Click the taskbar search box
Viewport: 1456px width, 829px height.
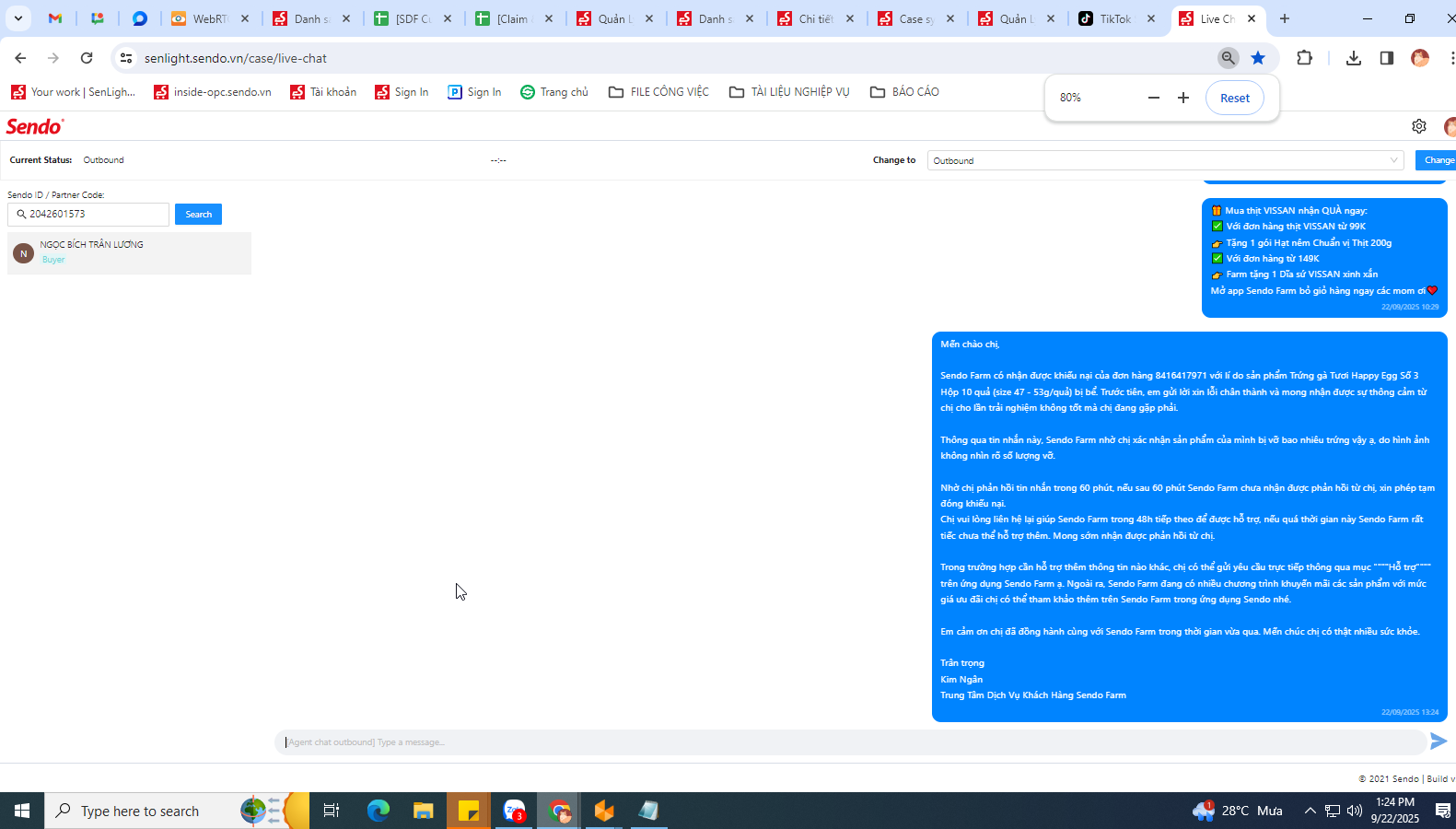[x=178, y=811]
